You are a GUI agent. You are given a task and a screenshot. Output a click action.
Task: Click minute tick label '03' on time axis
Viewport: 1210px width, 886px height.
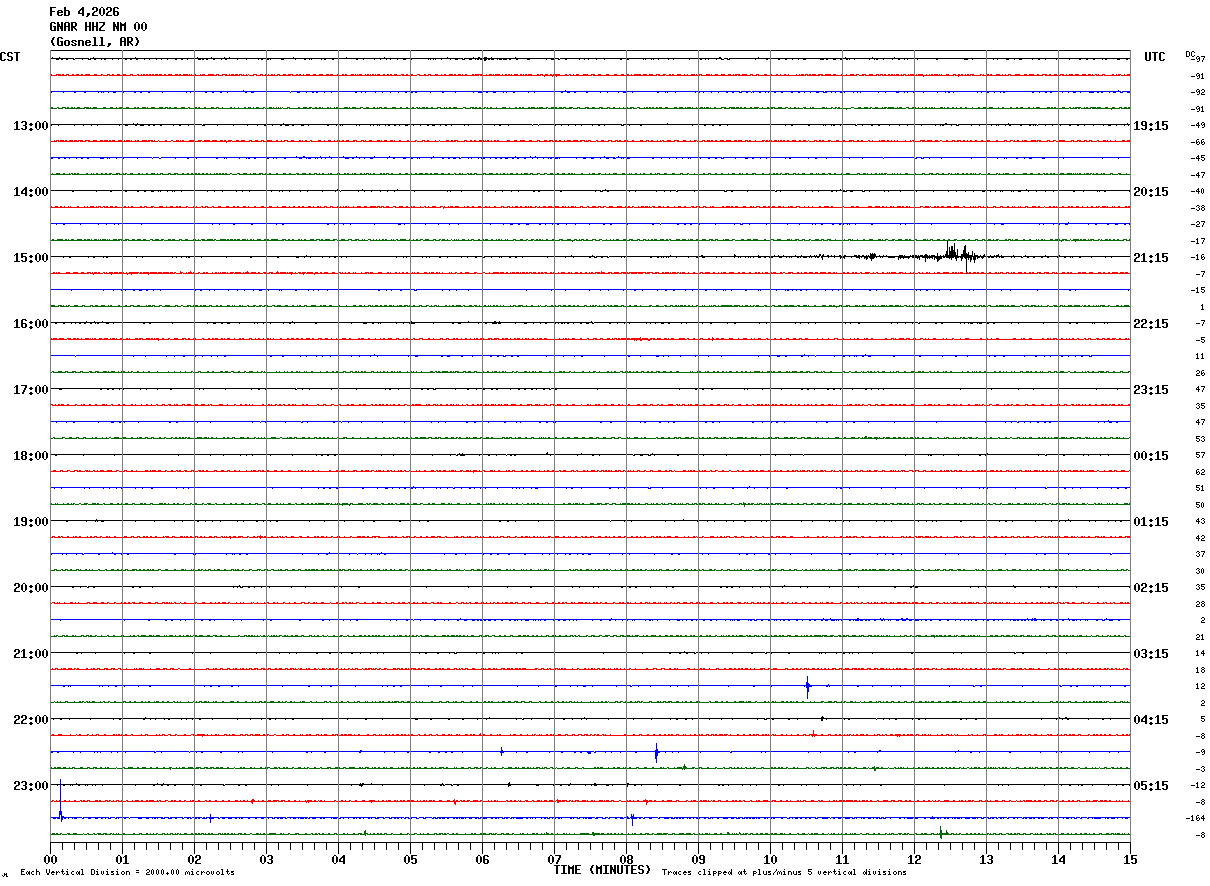click(x=267, y=859)
